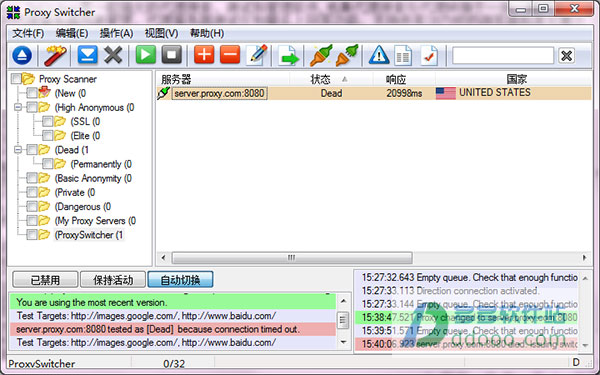The height and width of the screenshot is (375, 600).
Task: Click down arrow of right log scrollbar
Action: pyautogui.click(x=585, y=345)
